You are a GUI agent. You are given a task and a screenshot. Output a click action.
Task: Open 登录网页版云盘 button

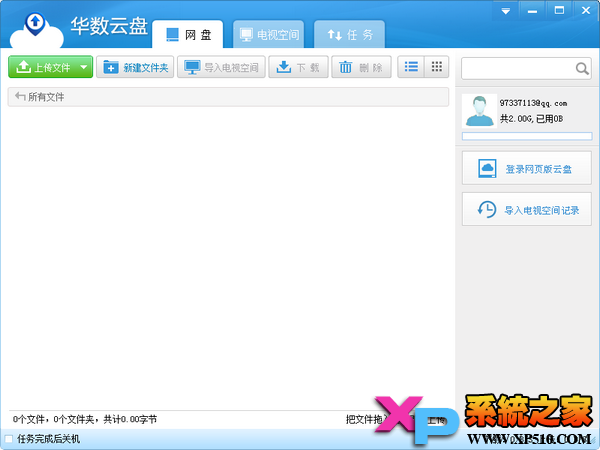click(x=527, y=168)
